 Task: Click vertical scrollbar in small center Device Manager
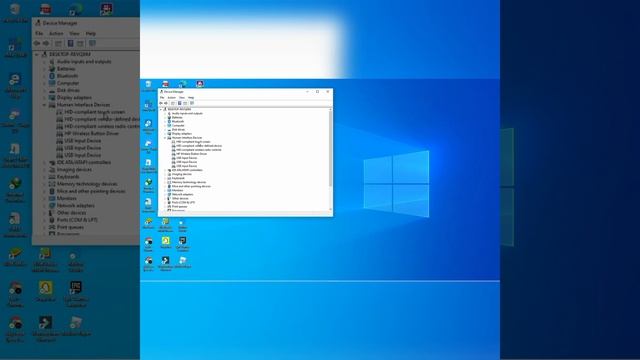click(331, 149)
